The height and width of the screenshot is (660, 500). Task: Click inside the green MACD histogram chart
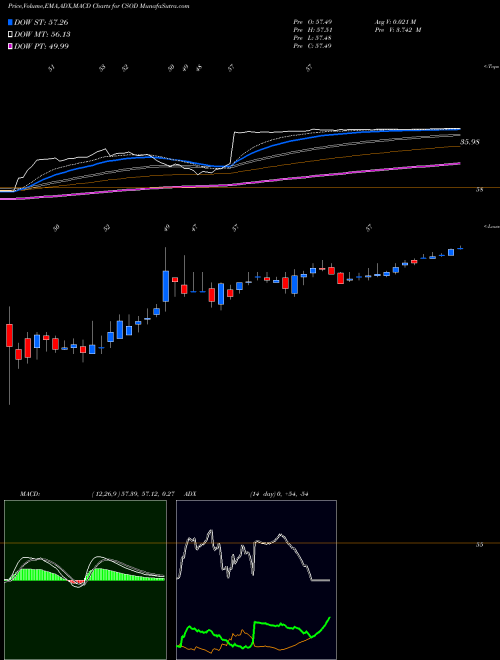(x=85, y=580)
